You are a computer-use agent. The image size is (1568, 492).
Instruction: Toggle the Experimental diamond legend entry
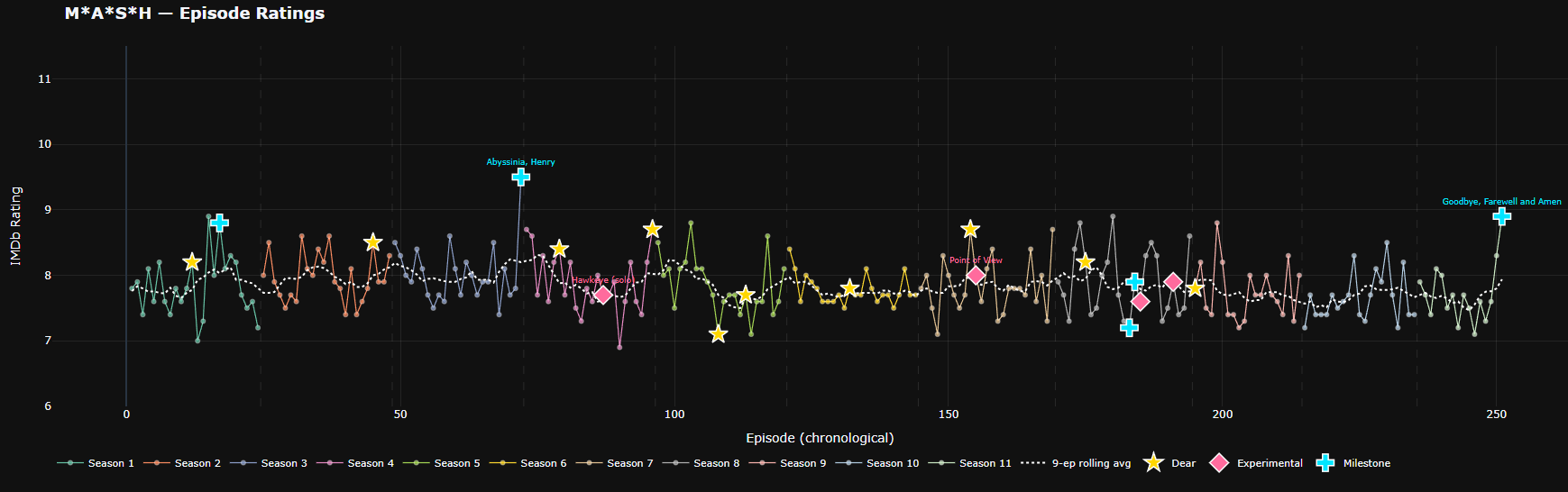point(1255,463)
